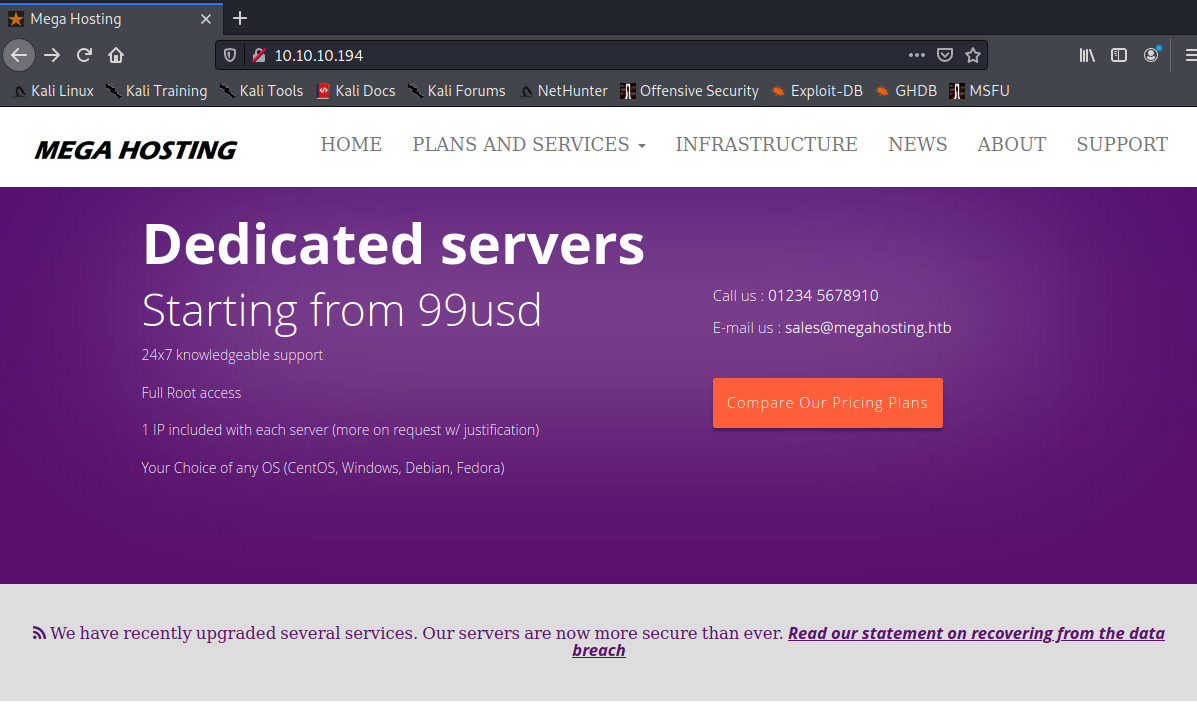Open Firefox library icon

1087,55
